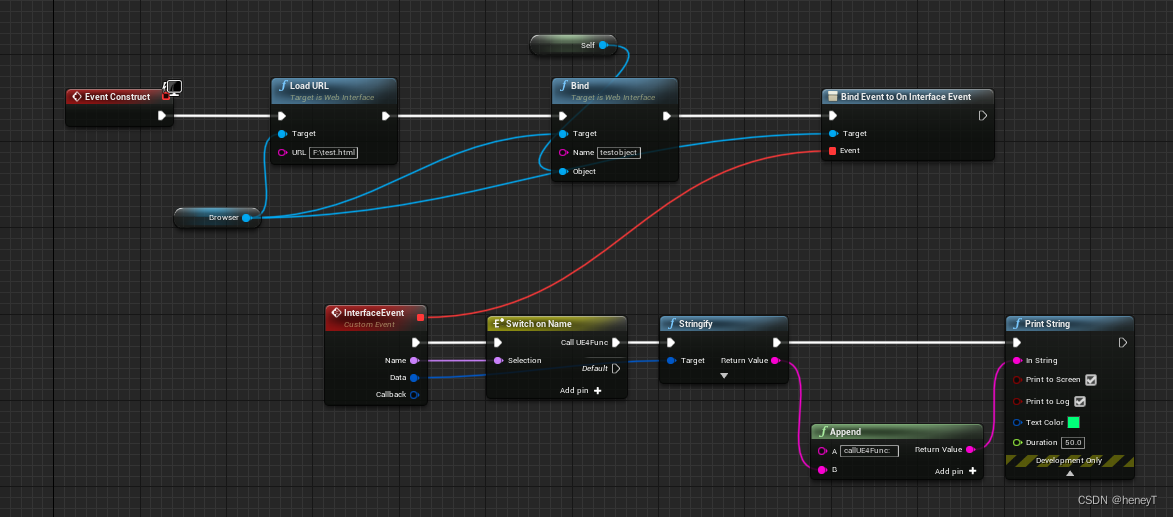Select the Event Construct node title
The width and height of the screenshot is (1173, 517).
[x=117, y=97]
